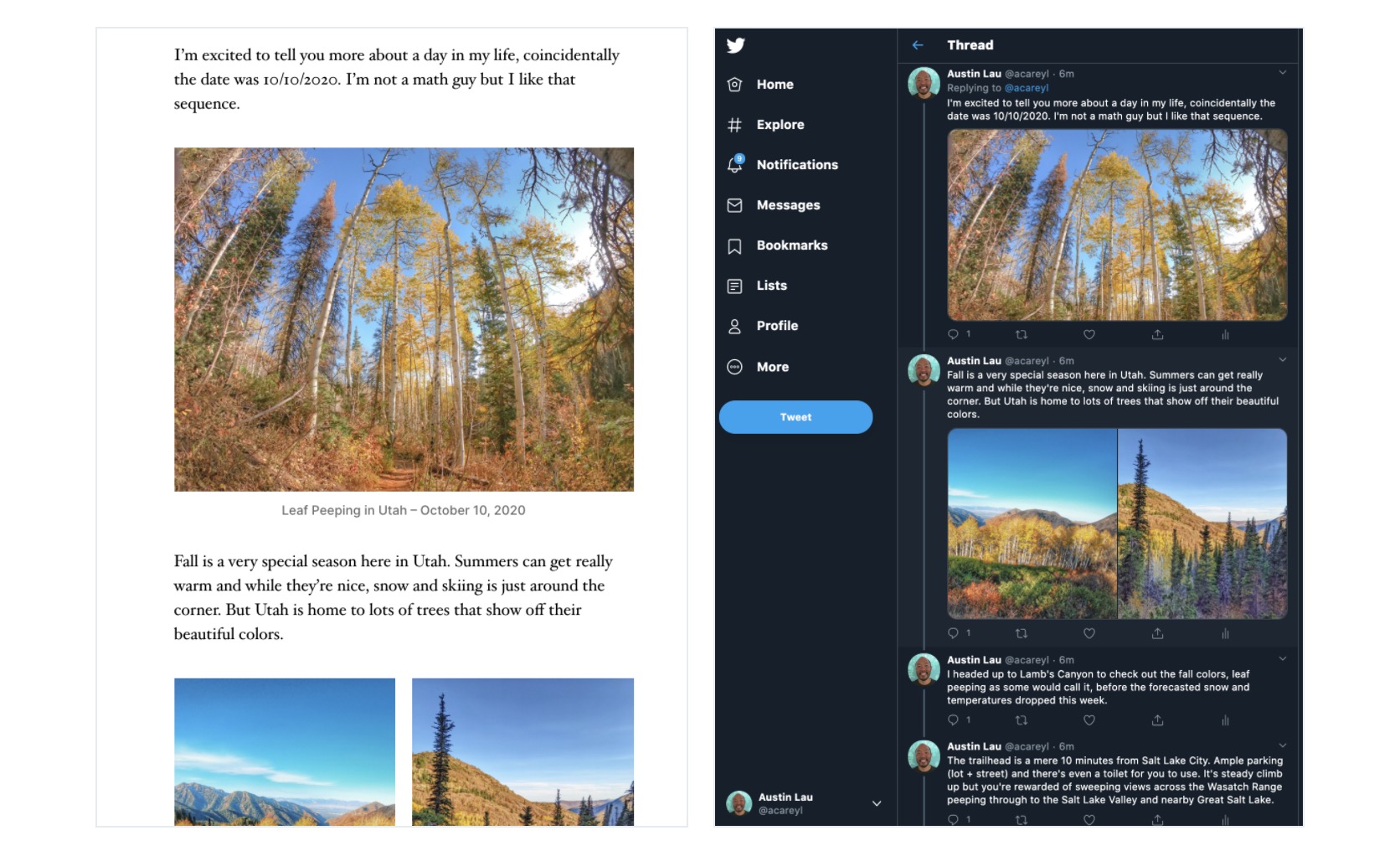This screenshot has width=1400, height=851.
Task: View analytics for the first tweet
Action: pos(1225,334)
